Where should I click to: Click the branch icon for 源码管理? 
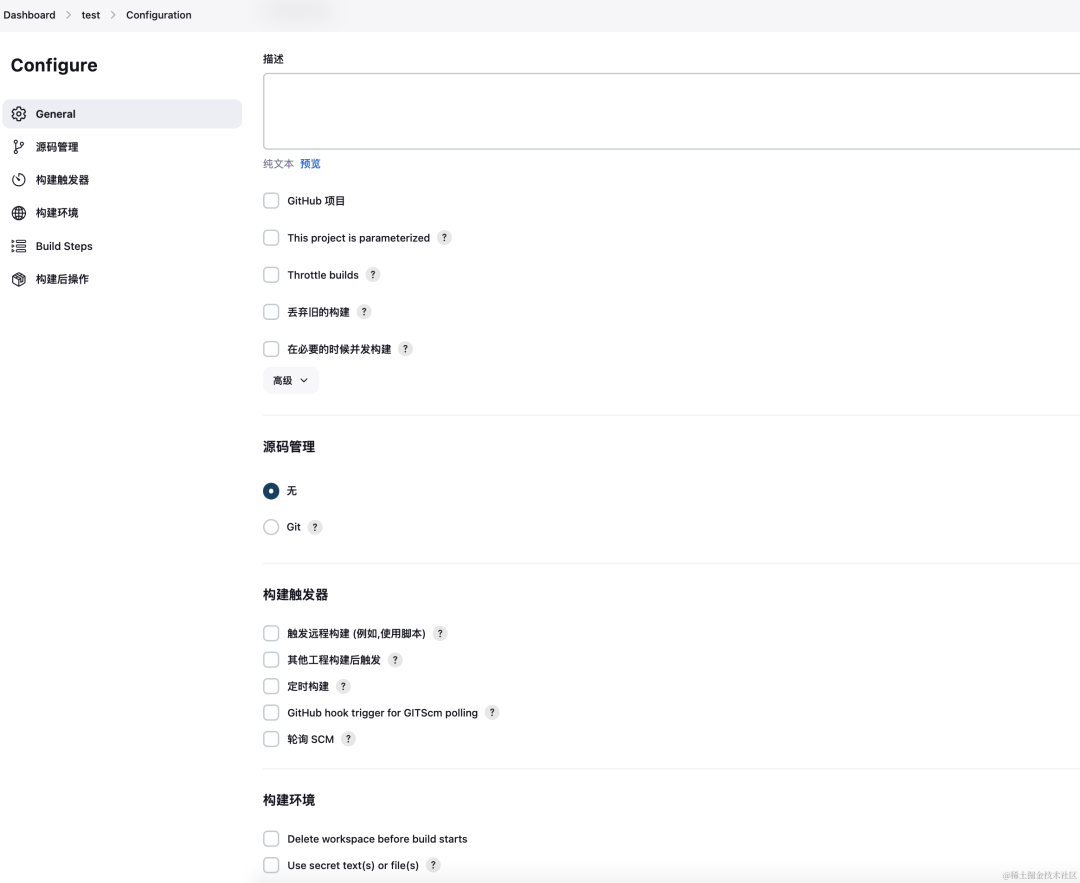19,147
